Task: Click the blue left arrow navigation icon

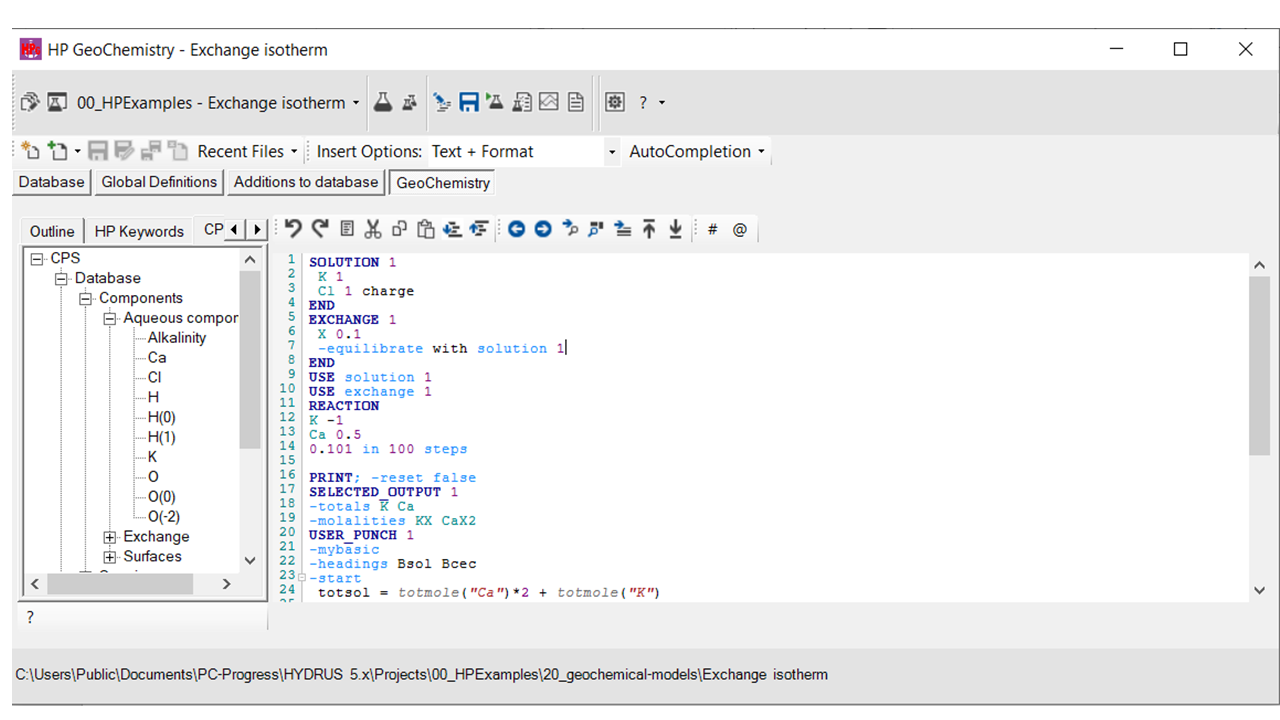Action: pos(516,229)
